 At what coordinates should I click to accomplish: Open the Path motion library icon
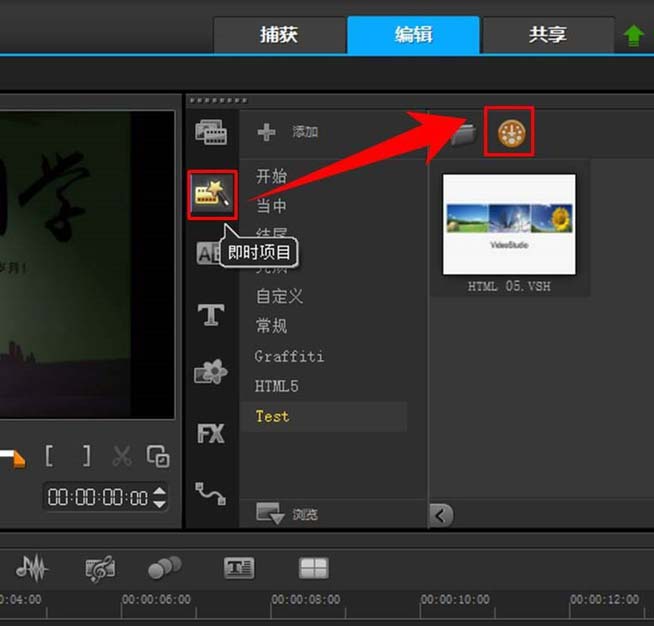[211, 494]
